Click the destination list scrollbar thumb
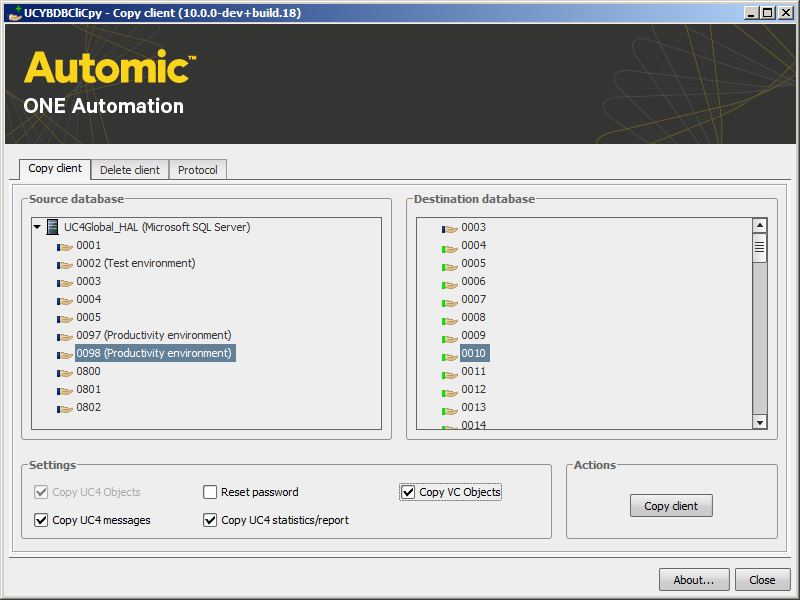Image resolution: width=800 pixels, height=600 pixels. [x=760, y=247]
